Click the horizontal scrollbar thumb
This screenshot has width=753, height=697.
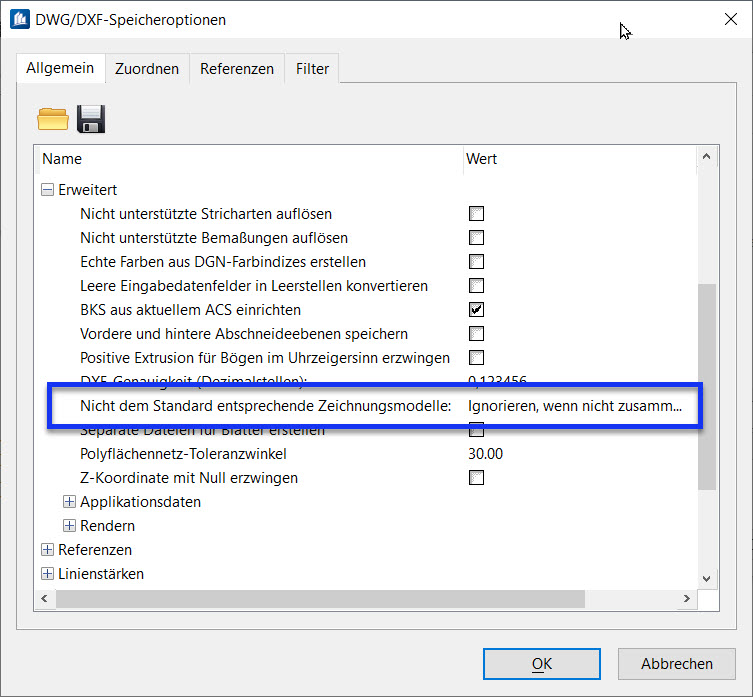tap(320, 599)
